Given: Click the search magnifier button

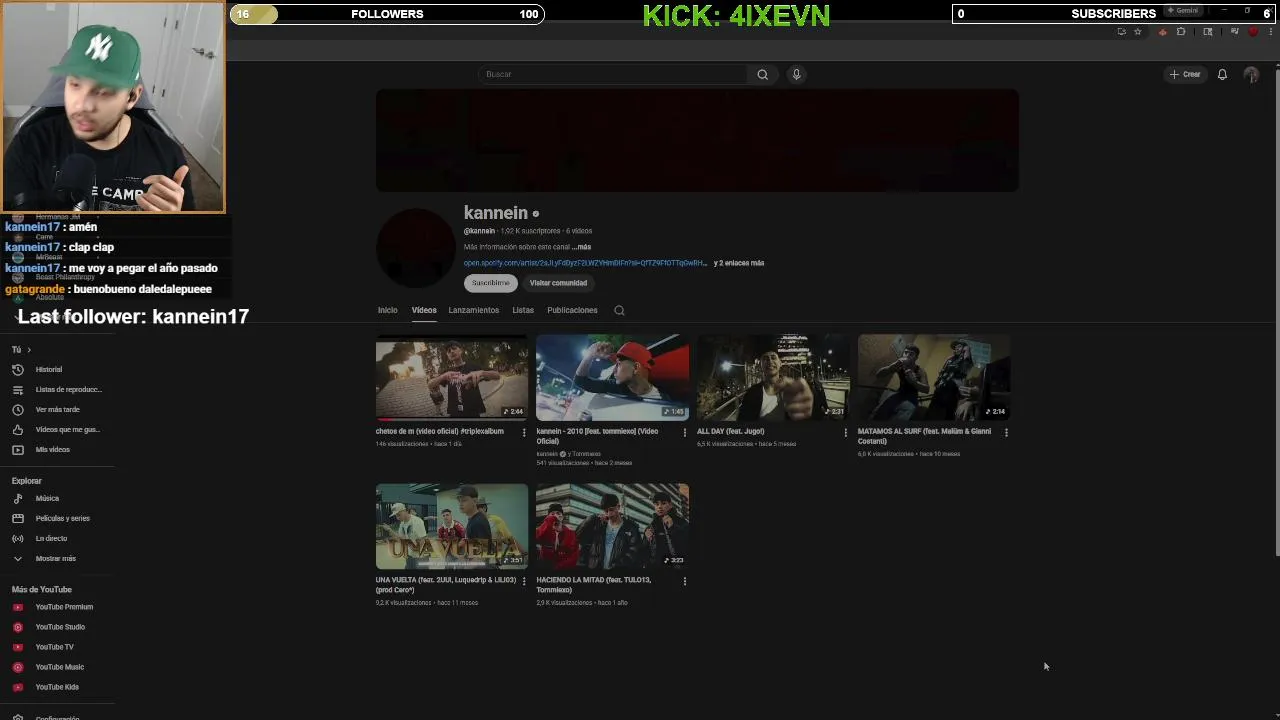Looking at the screenshot, I should point(762,74).
